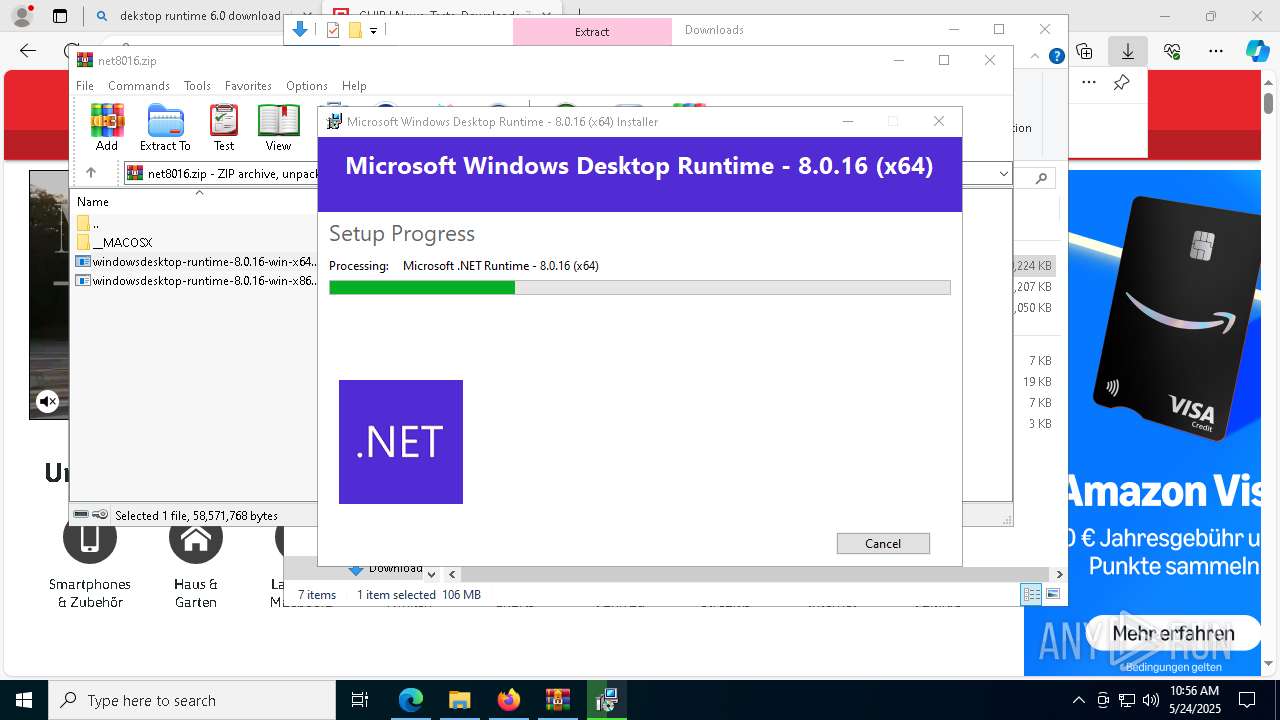
Task: Open more options in Edge downloads panel
Action: (1089, 83)
